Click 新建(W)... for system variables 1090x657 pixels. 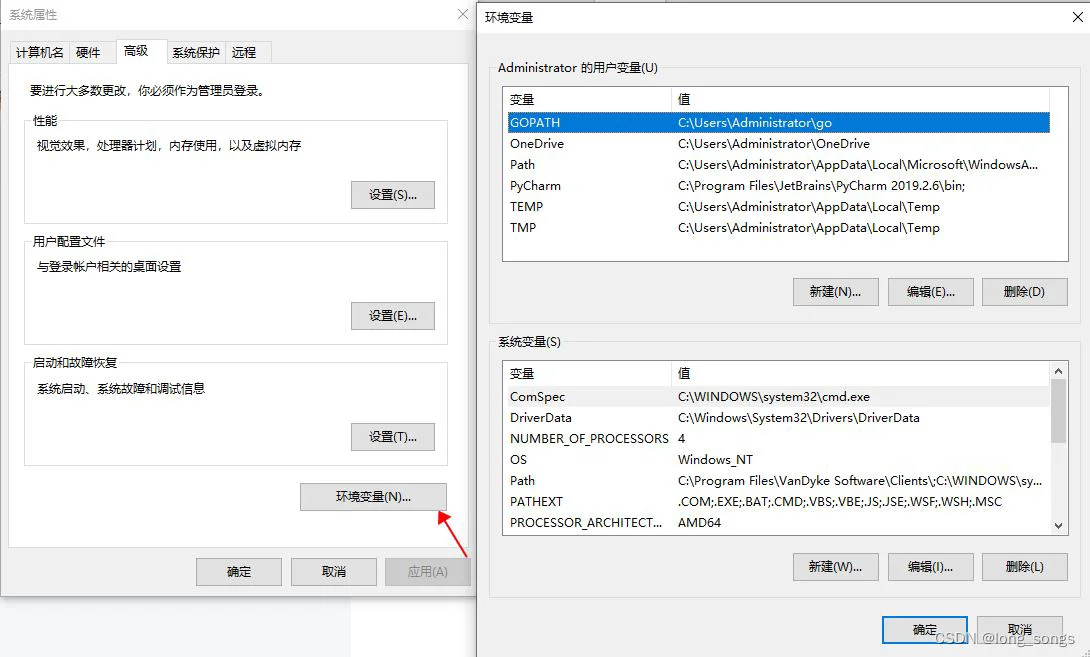pyautogui.click(x=836, y=567)
